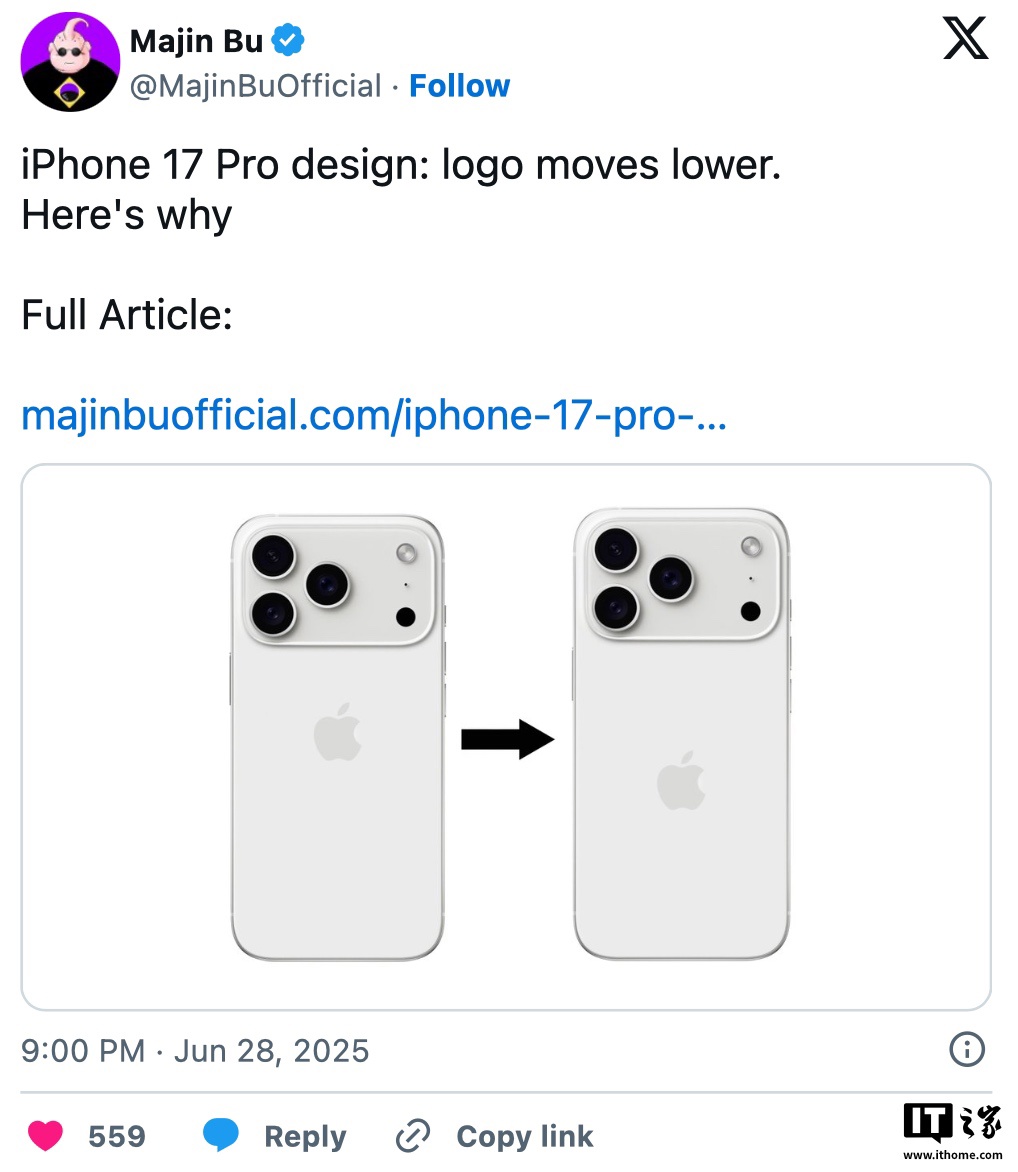
Task: Click the Majin Bu display name
Action: click(197, 41)
